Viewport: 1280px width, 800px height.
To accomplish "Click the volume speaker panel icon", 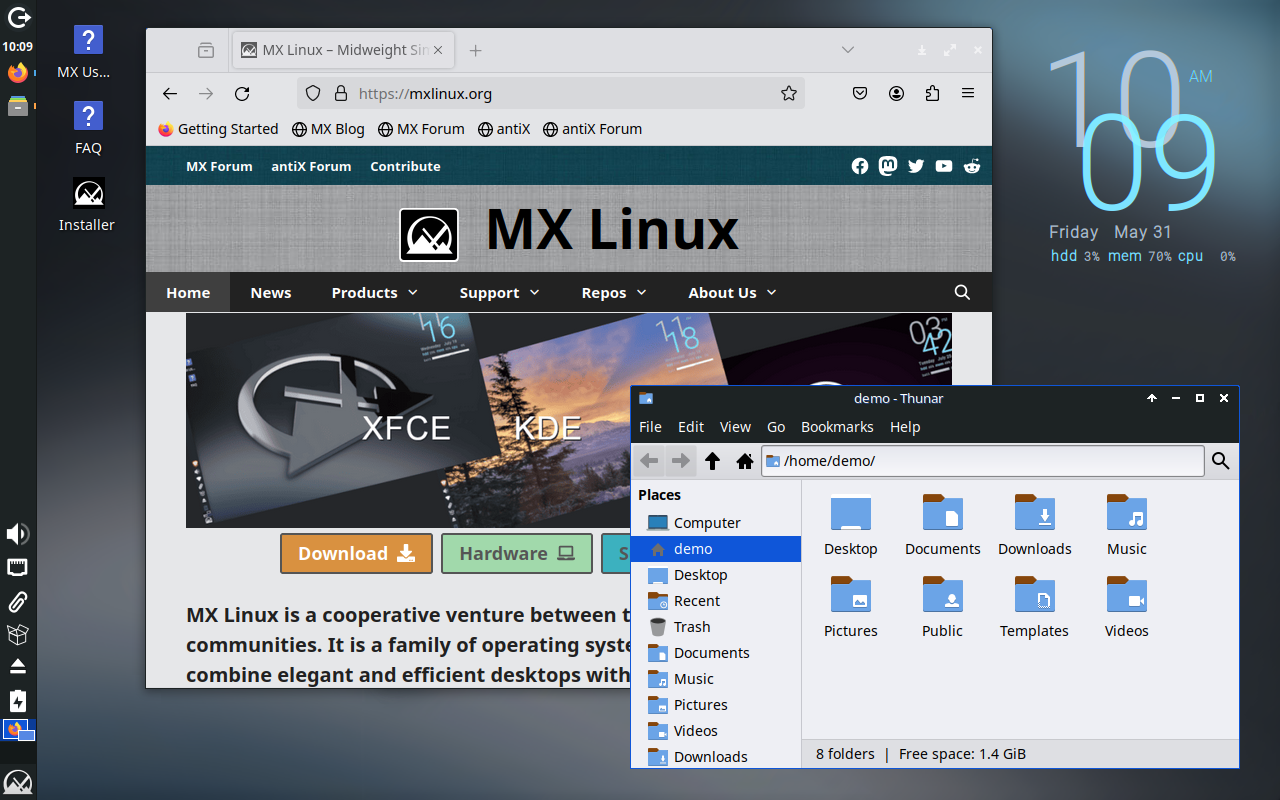I will point(18,534).
